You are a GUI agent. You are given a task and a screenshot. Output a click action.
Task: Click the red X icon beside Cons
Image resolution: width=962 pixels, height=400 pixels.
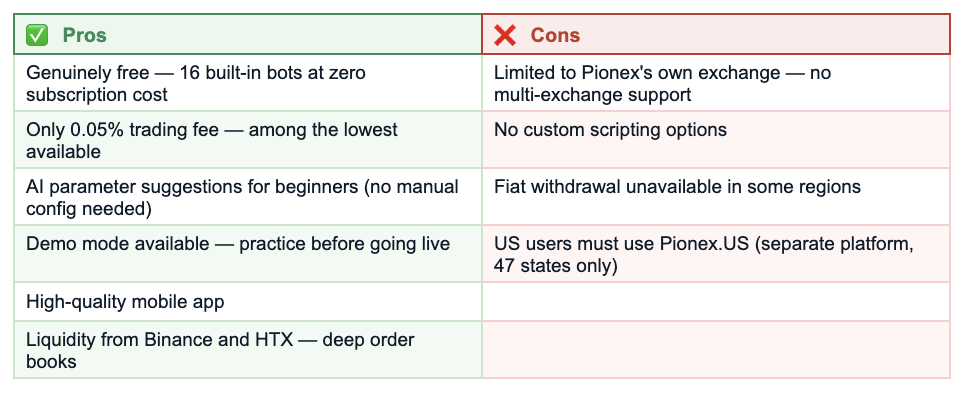pos(505,35)
